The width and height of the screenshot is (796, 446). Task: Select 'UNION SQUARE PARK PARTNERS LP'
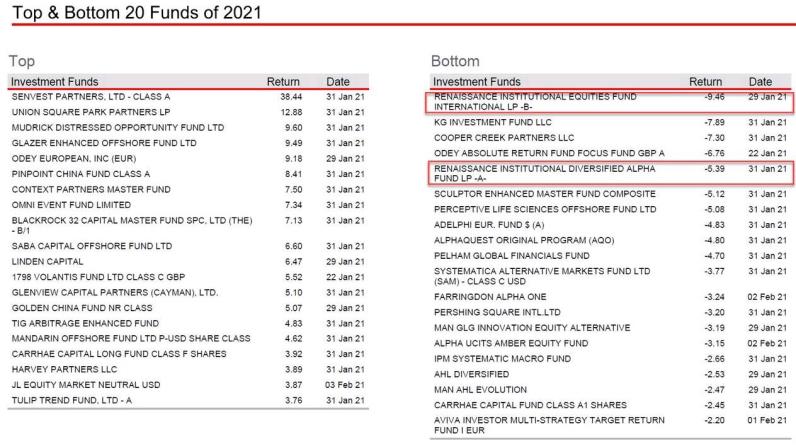pos(91,112)
